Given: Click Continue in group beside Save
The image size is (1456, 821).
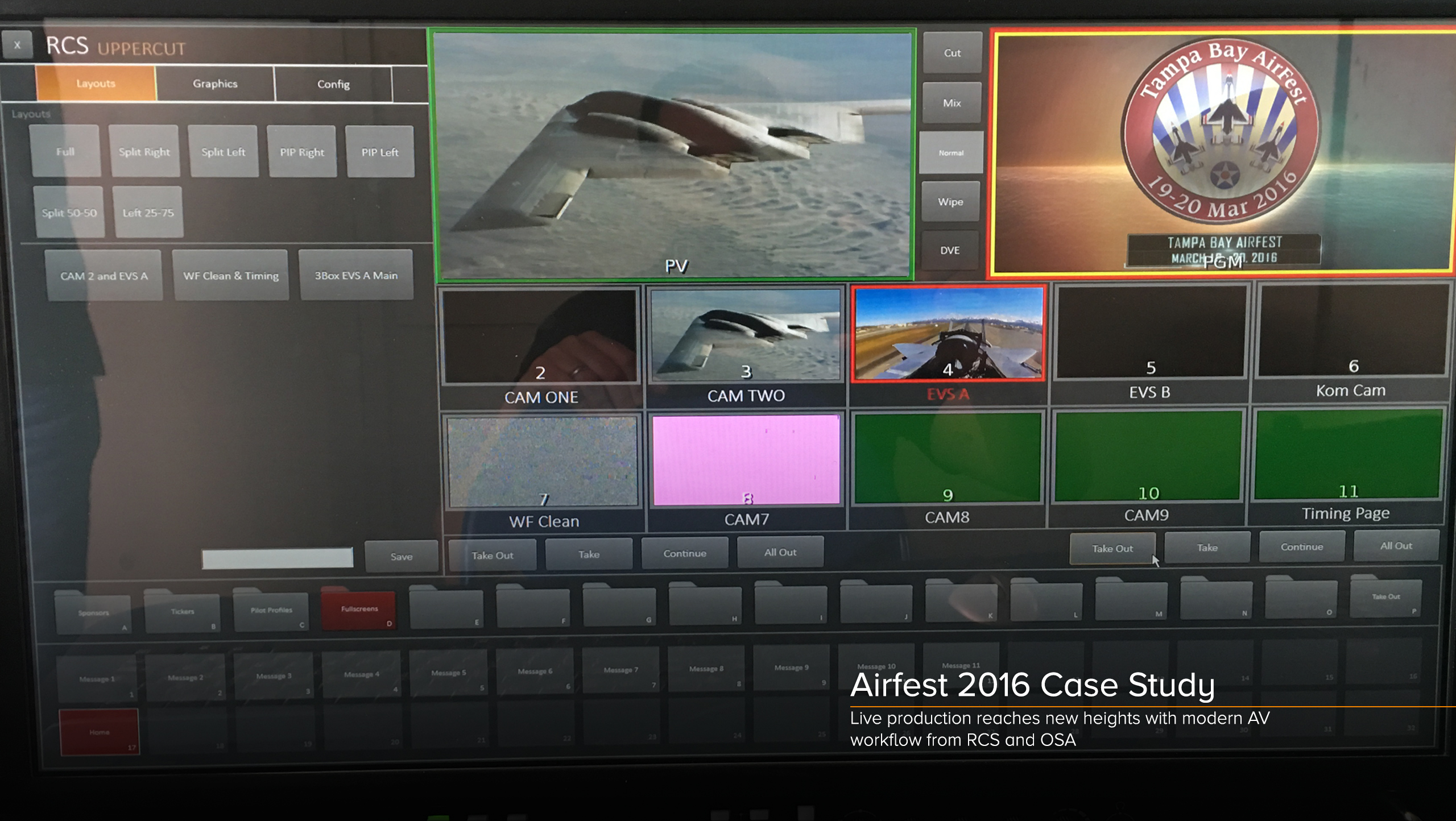Looking at the screenshot, I should pos(685,553).
